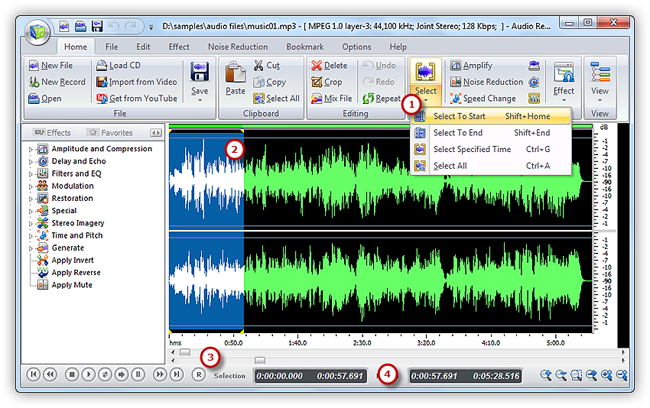
Task: Expand the Modulation node
Action: tap(30, 187)
